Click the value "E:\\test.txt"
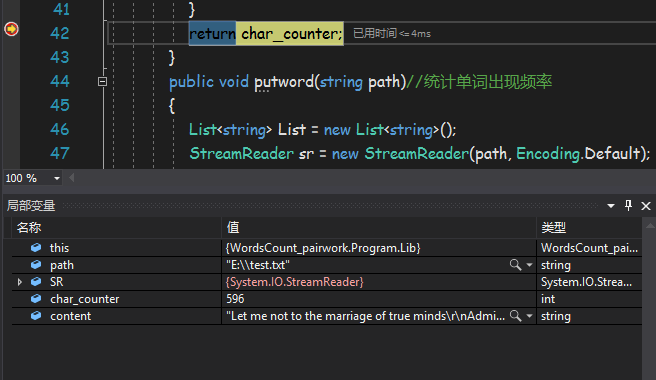Screen dimensions: 656x380 tap(258, 265)
